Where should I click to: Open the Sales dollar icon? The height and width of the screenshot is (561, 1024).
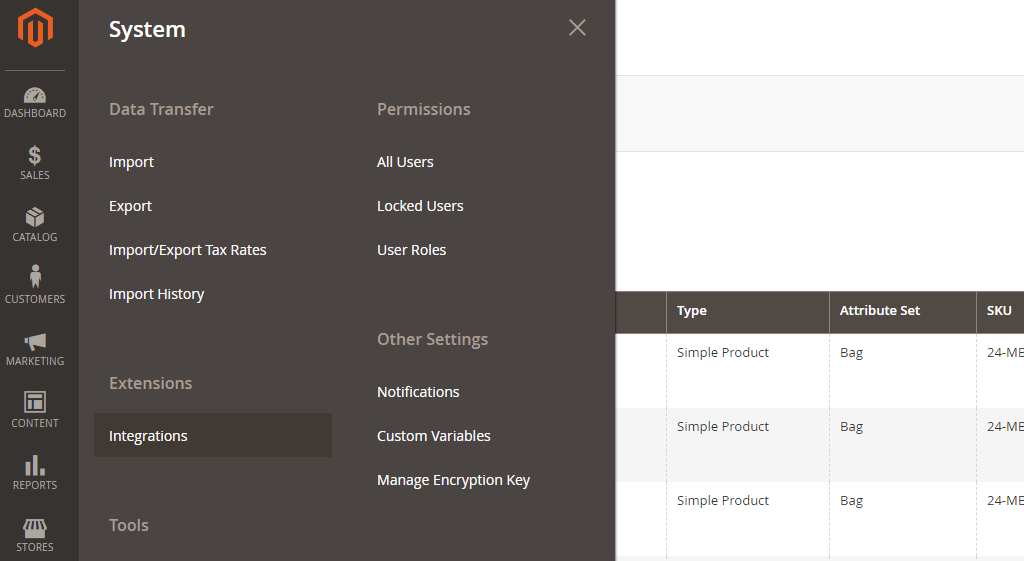coord(35,156)
